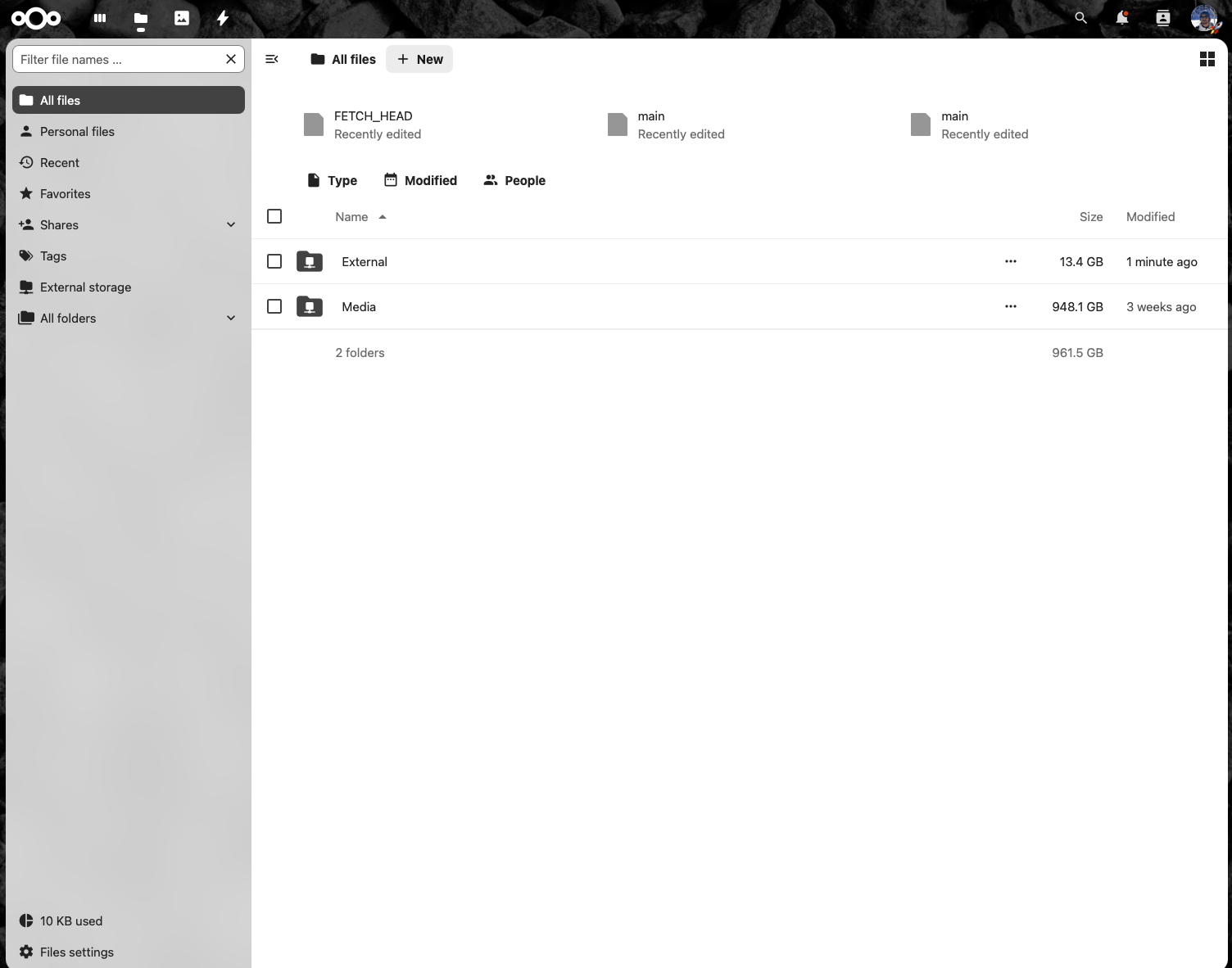The image size is (1232, 968).
Task: Expand the Shares section
Action: [230, 224]
